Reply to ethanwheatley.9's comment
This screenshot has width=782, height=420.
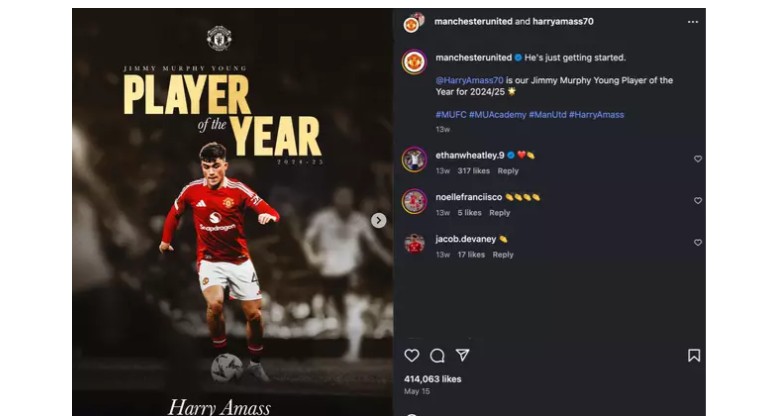[508, 171]
